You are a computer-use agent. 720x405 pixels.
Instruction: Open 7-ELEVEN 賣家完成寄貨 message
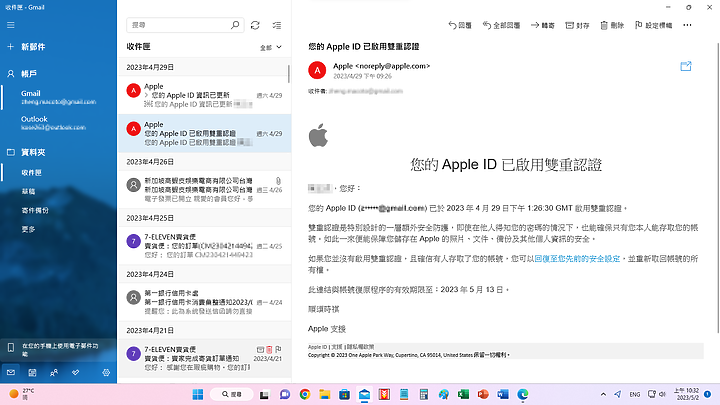tap(204, 358)
